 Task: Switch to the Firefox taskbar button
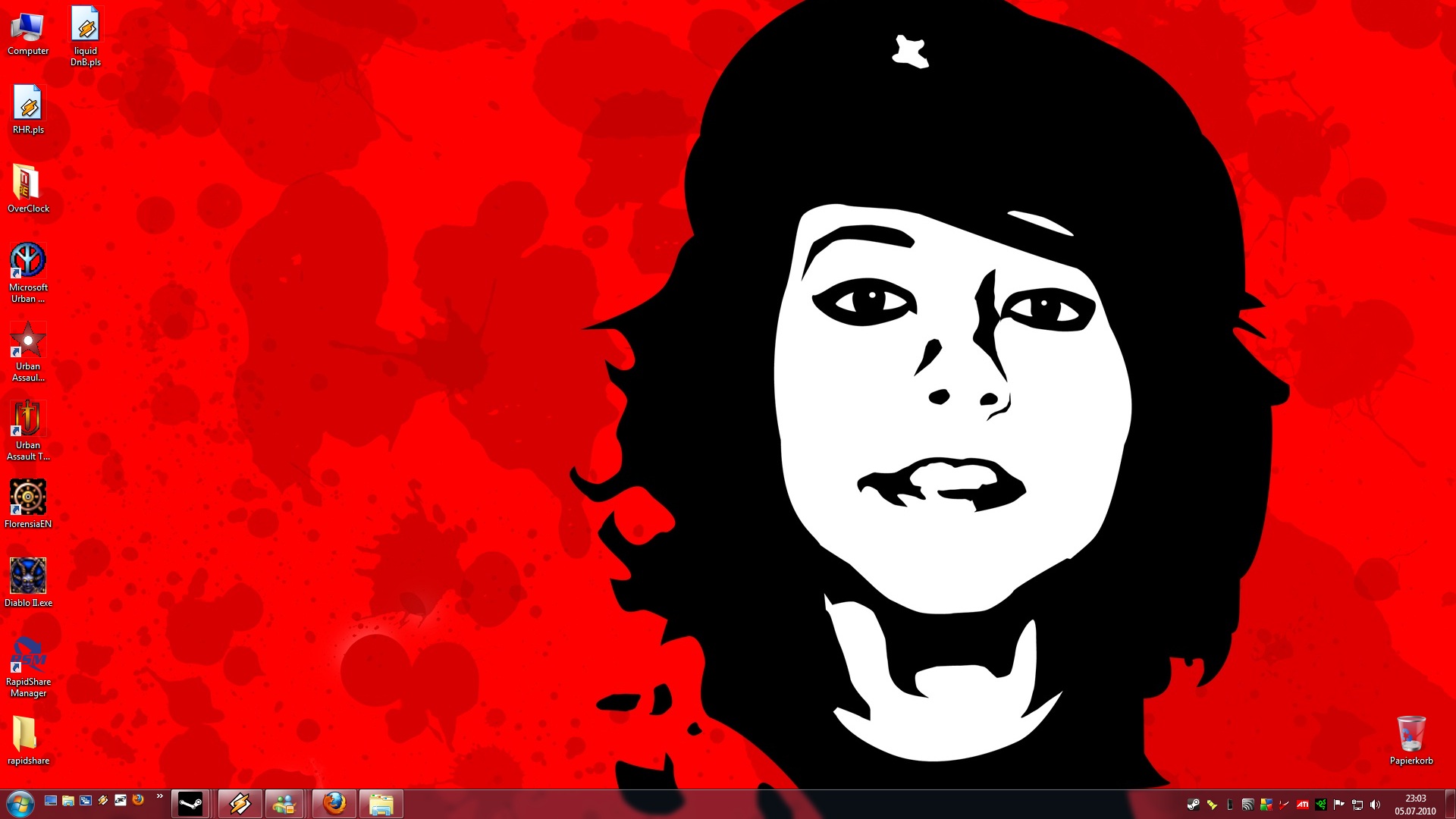tap(334, 804)
